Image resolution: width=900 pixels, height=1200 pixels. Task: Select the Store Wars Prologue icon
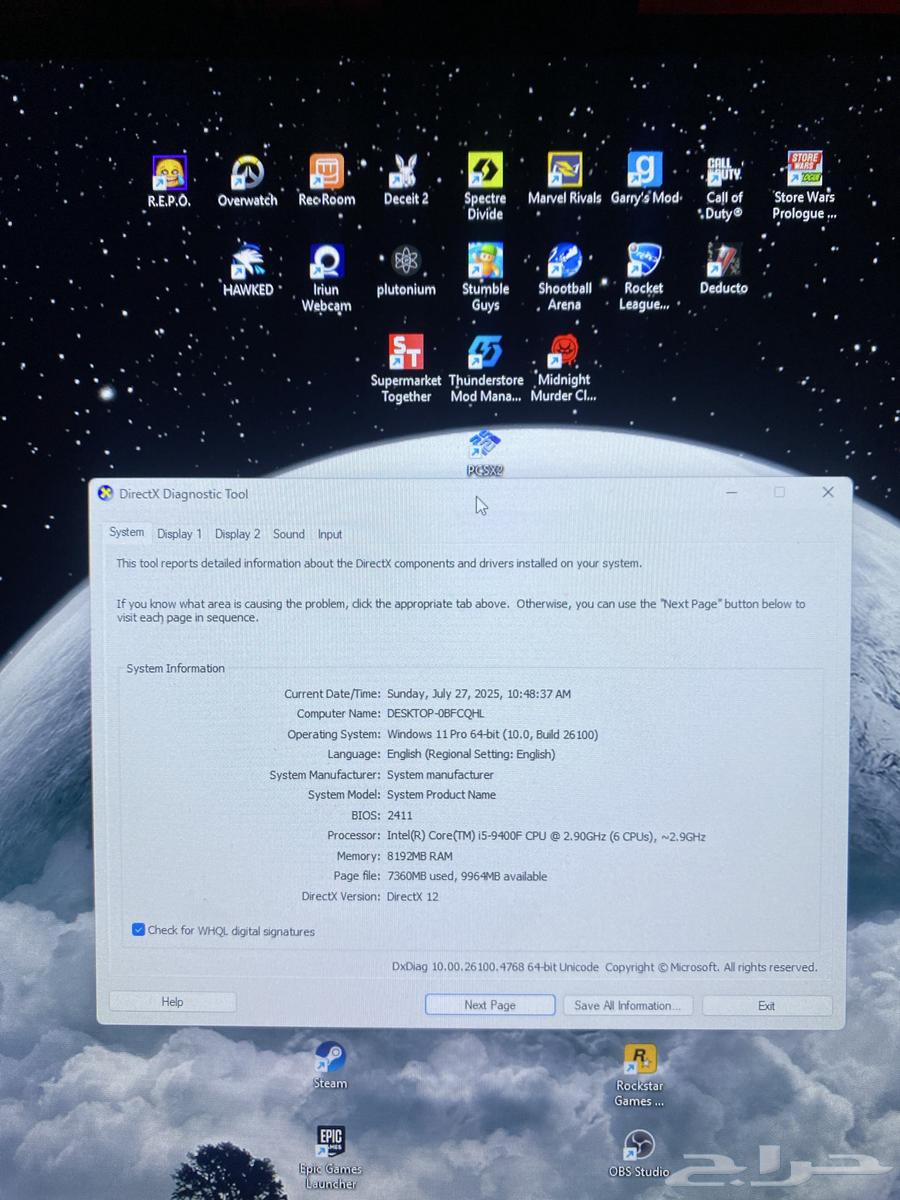[804, 186]
